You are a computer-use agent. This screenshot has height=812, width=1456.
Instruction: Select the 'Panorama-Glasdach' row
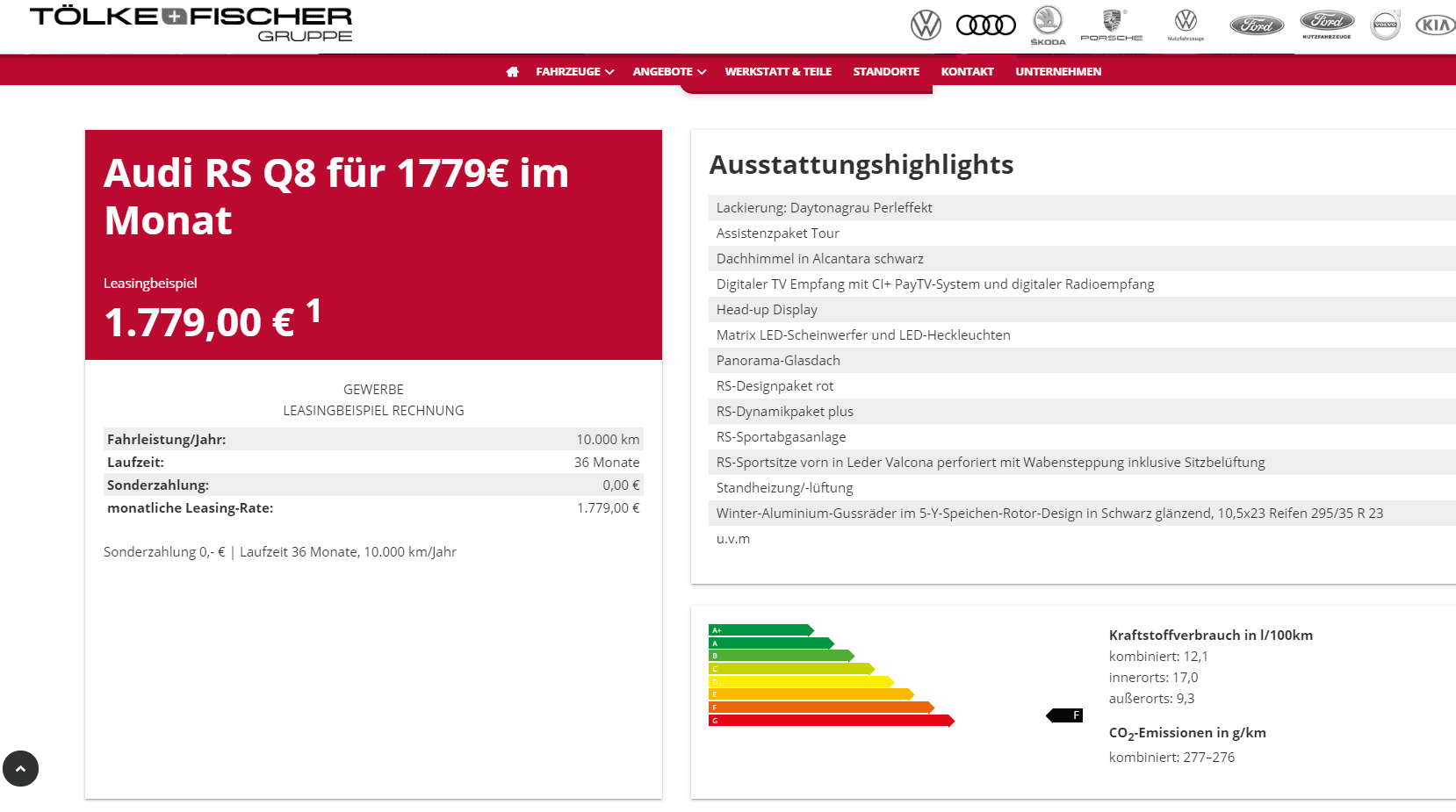coord(1082,360)
